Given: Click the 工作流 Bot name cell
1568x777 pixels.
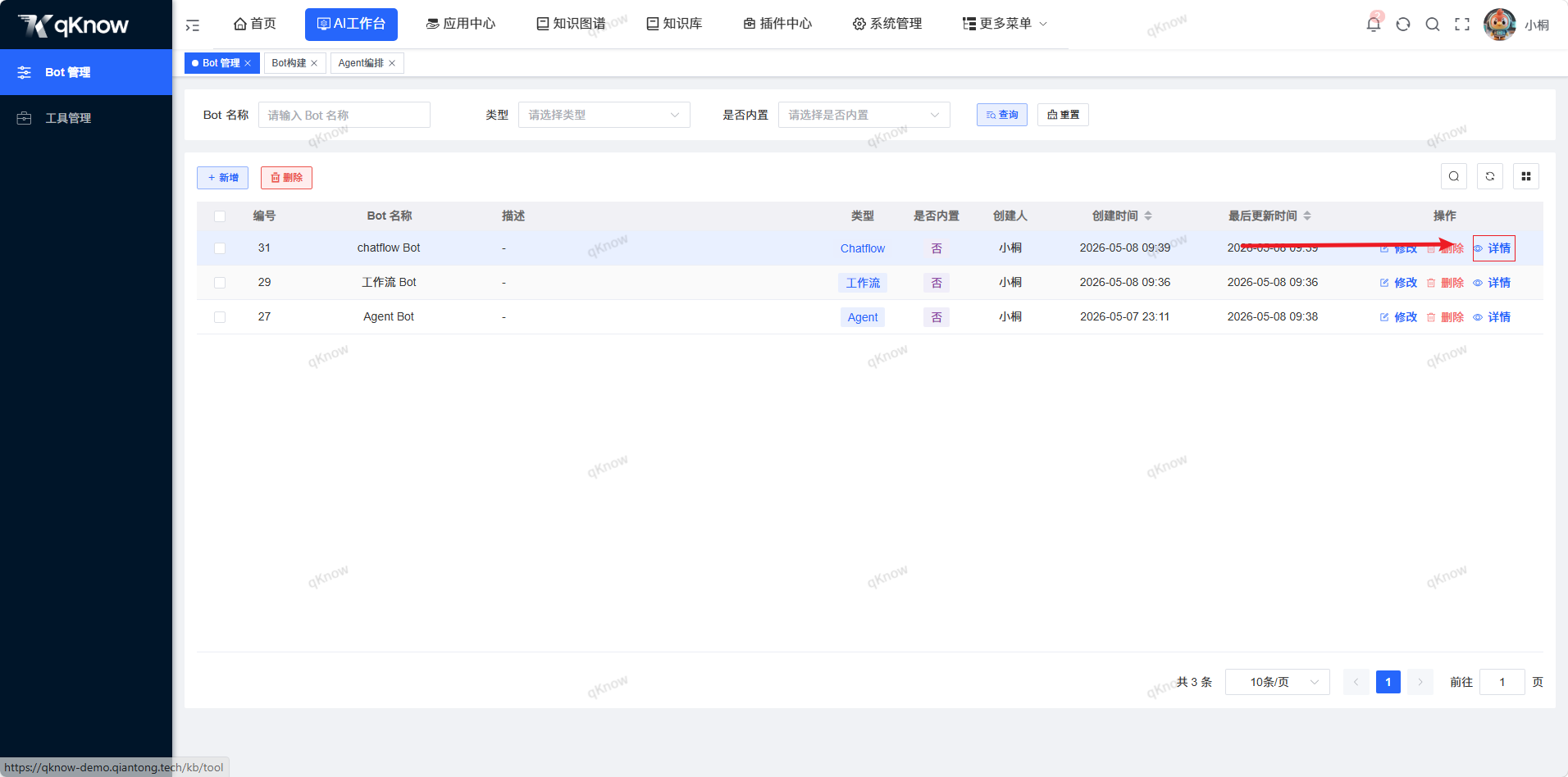Looking at the screenshot, I should 389,282.
